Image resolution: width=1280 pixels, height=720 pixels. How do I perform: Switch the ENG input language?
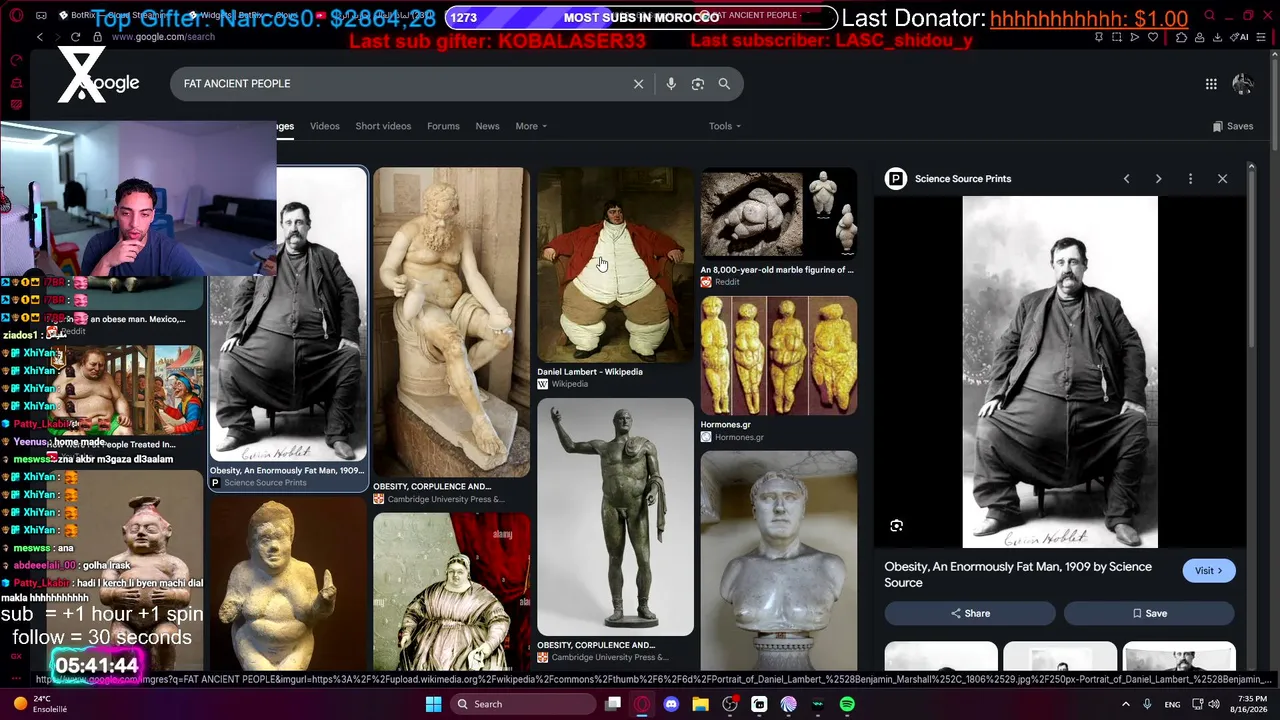pyautogui.click(x=1172, y=704)
